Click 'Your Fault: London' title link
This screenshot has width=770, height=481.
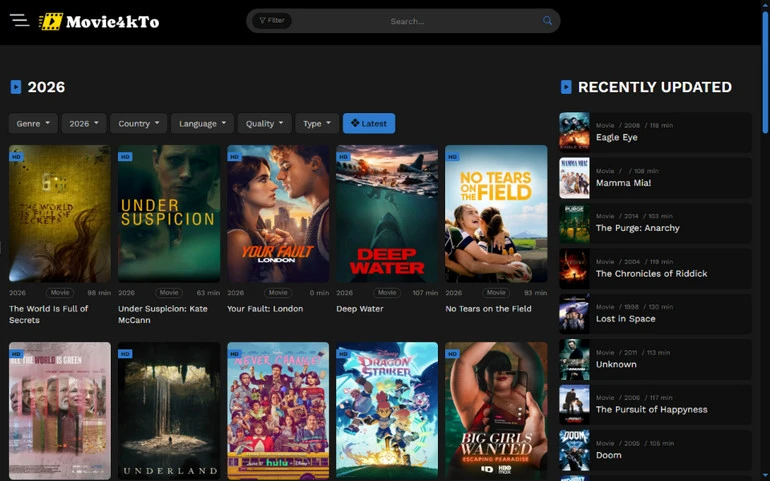point(265,309)
